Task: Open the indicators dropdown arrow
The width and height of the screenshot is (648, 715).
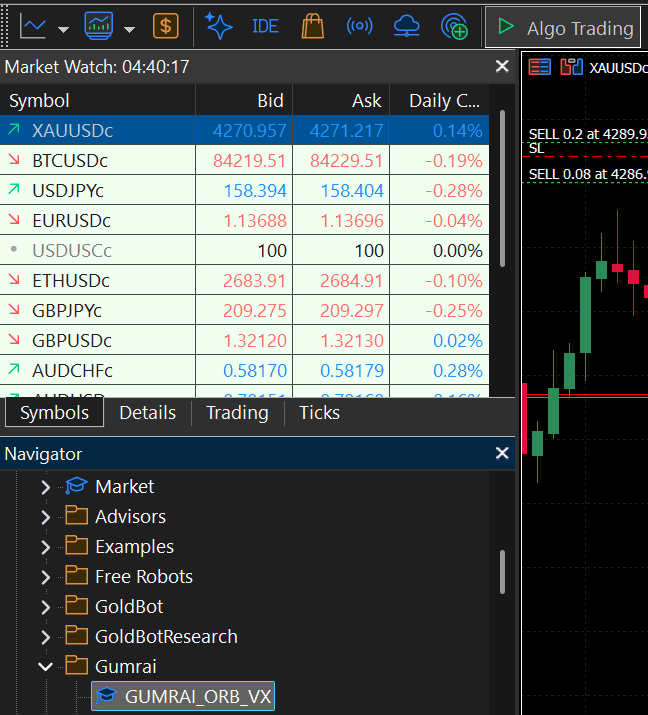Action: tap(130, 30)
